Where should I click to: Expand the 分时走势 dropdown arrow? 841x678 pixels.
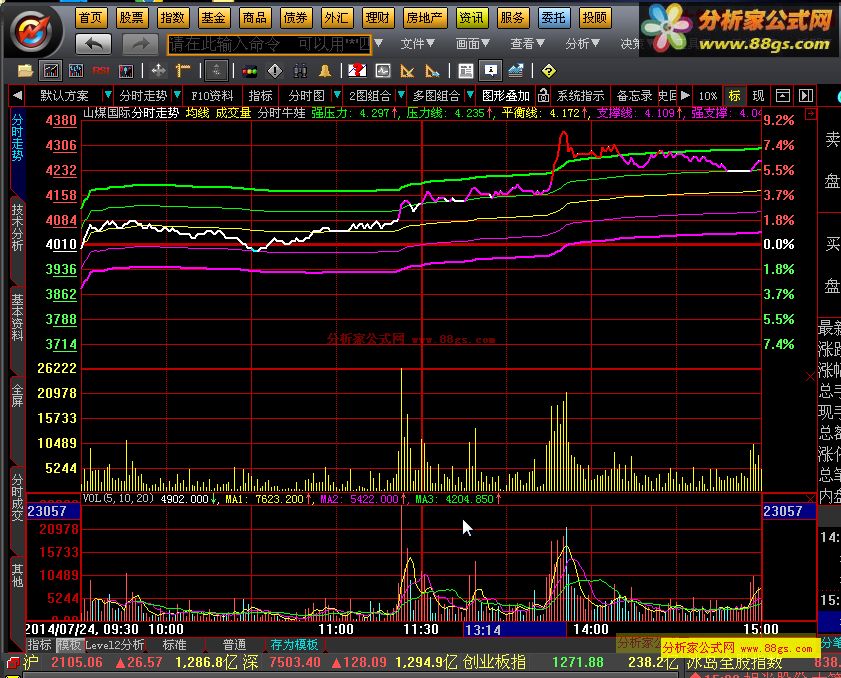177,95
